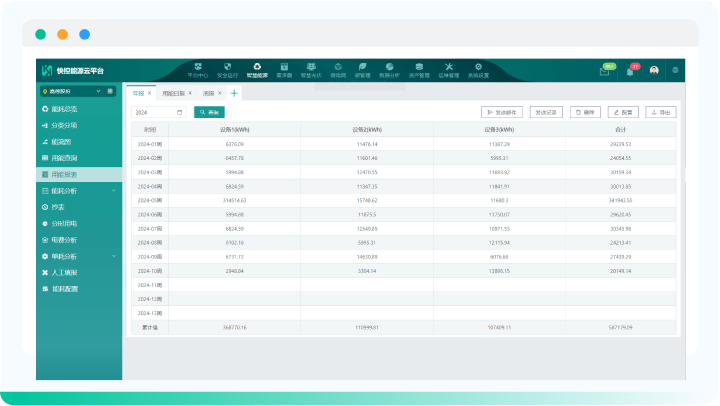This screenshot has width=720, height=406.
Task: Select the 2024-01周 row label
Action: (150, 144)
